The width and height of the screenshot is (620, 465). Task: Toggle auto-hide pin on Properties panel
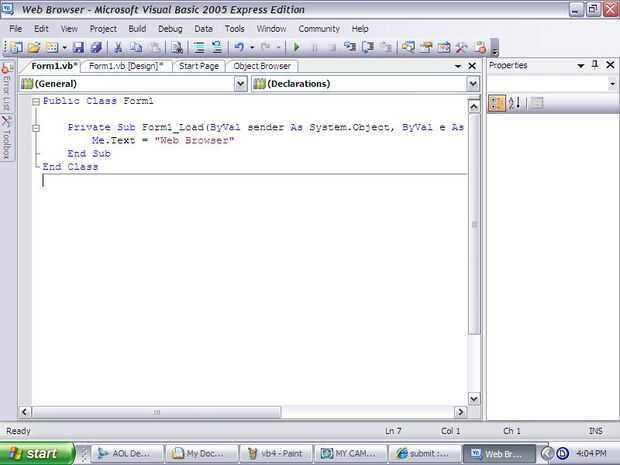pyautogui.click(x=595, y=65)
